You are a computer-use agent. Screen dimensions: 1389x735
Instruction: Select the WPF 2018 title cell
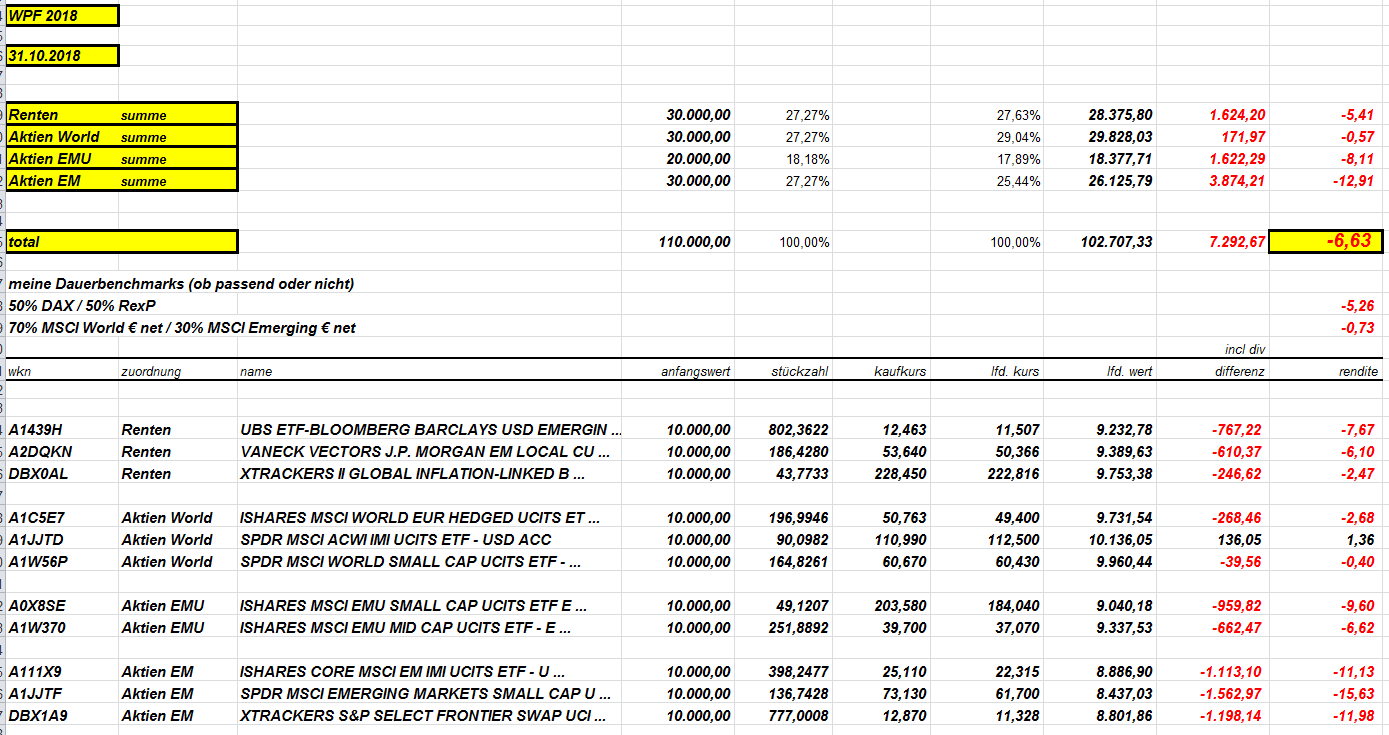[62, 15]
